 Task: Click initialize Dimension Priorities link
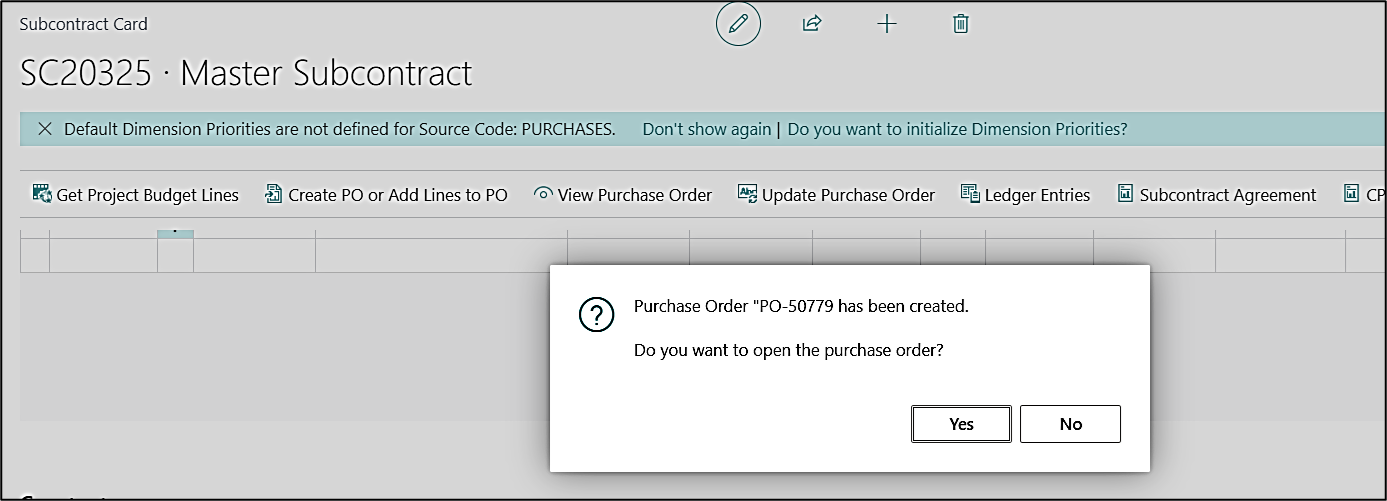(x=958, y=129)
